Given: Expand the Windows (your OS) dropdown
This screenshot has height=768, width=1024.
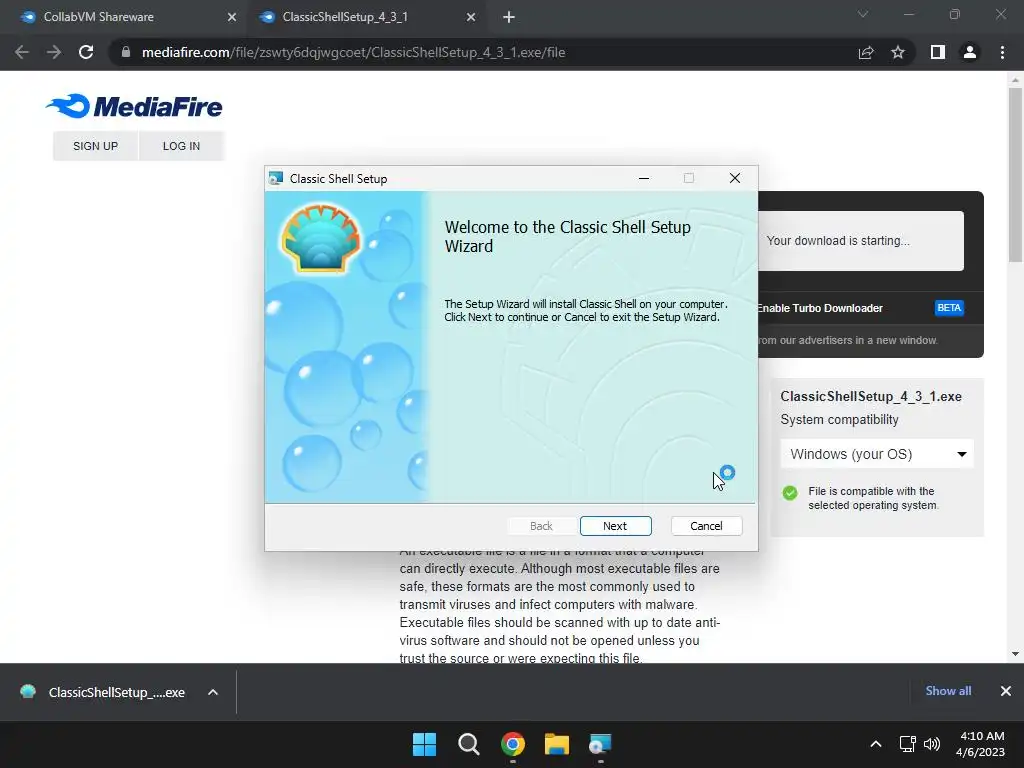Looking at the screenshot, I should coord(877,454).
